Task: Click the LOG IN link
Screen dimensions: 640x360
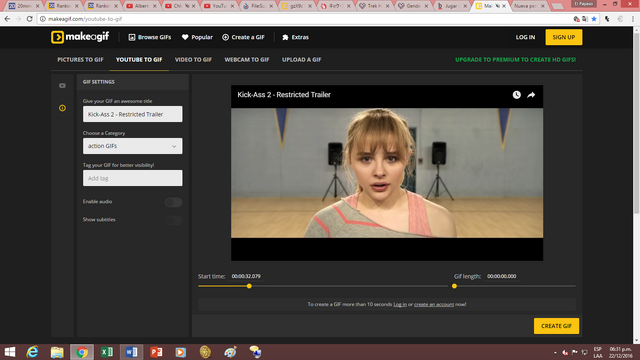Action: coord(525,37)
